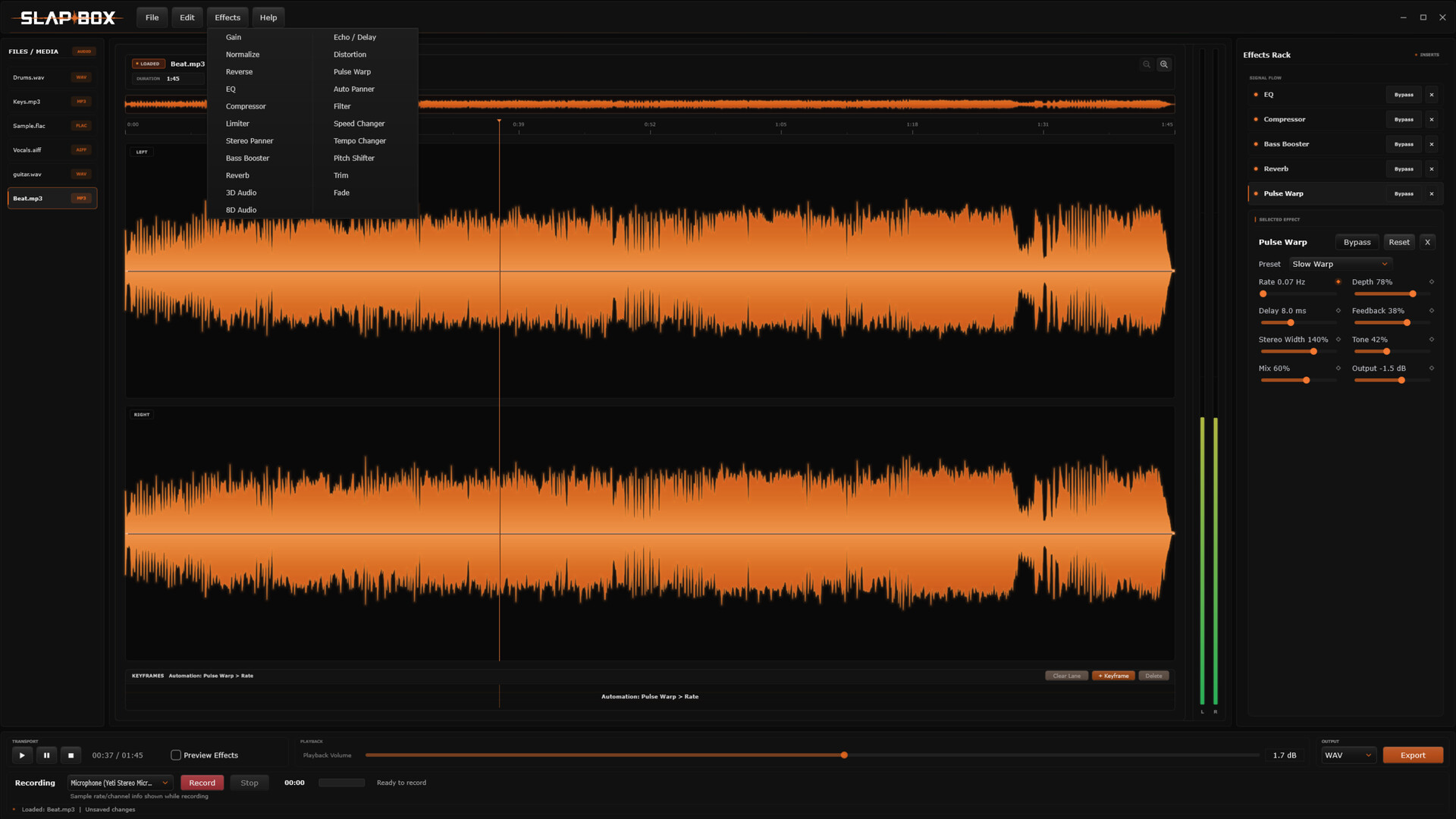Screen dimensions: 1456x819
Task: Close the Pulse Warp selected effect panel
Action: coord(1427,243)
